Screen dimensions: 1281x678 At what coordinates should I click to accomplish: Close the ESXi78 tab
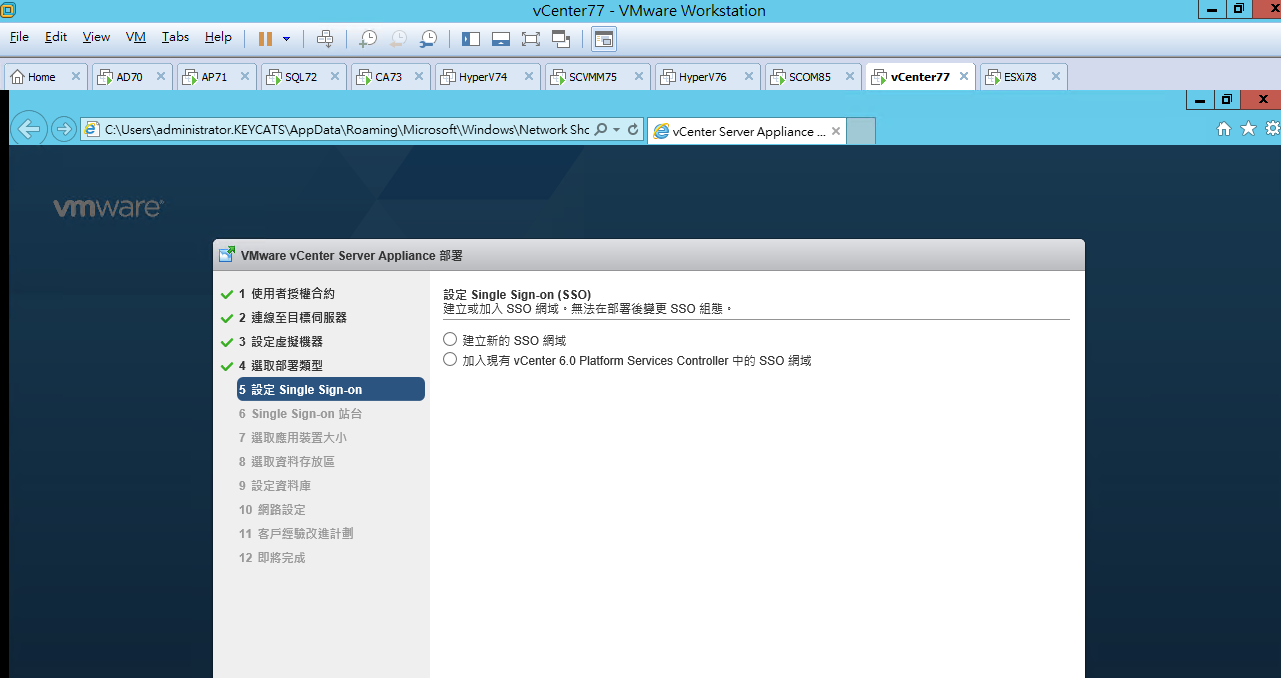click(1055, 76)
